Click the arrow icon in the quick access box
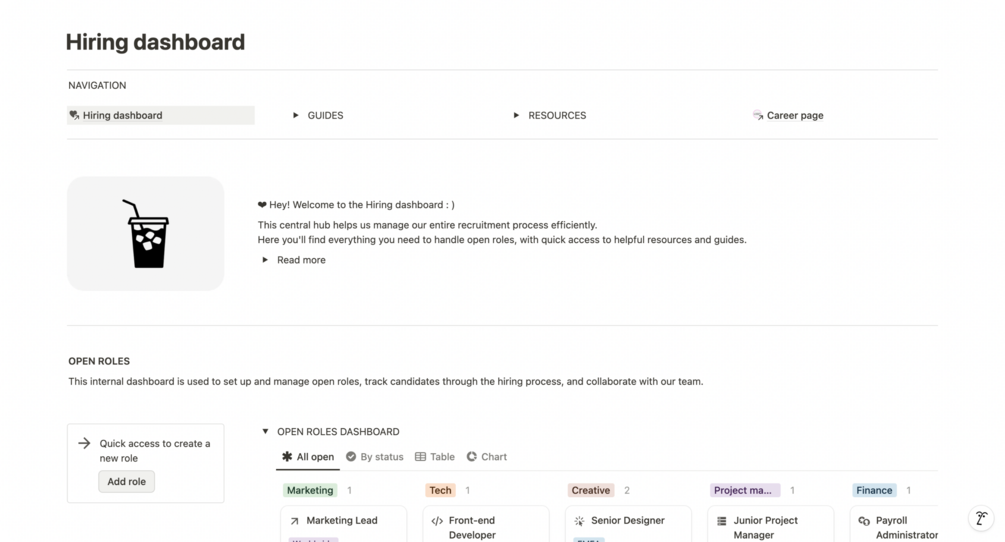Image resolution: width=1005 pixels, height=542 pixels. tap(84, 443)
